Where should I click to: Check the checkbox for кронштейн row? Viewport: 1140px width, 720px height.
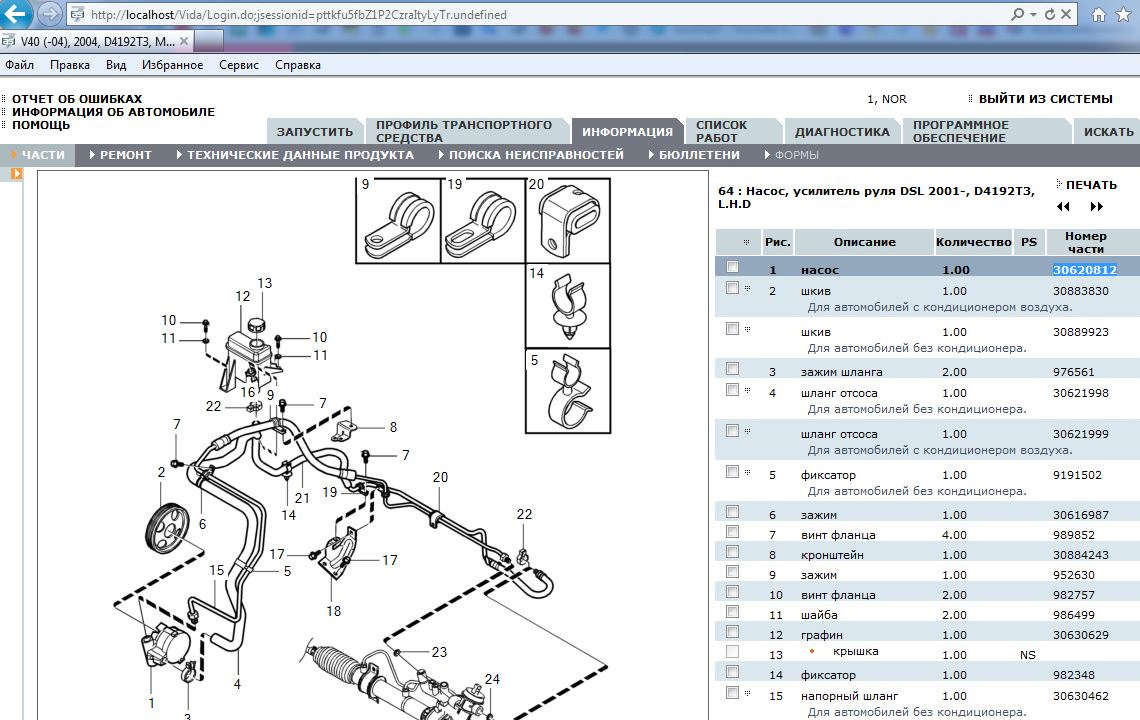click(x=731, y=552)
